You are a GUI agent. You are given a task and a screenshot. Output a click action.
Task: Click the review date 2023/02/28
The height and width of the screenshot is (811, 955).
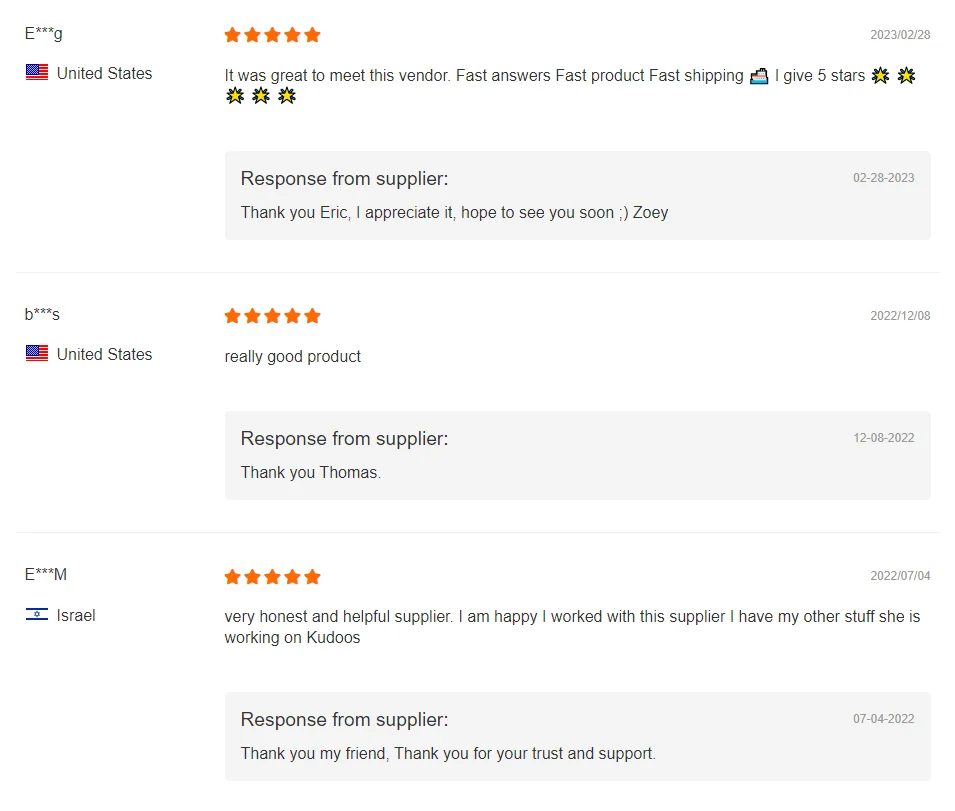(x=900, y=35)
